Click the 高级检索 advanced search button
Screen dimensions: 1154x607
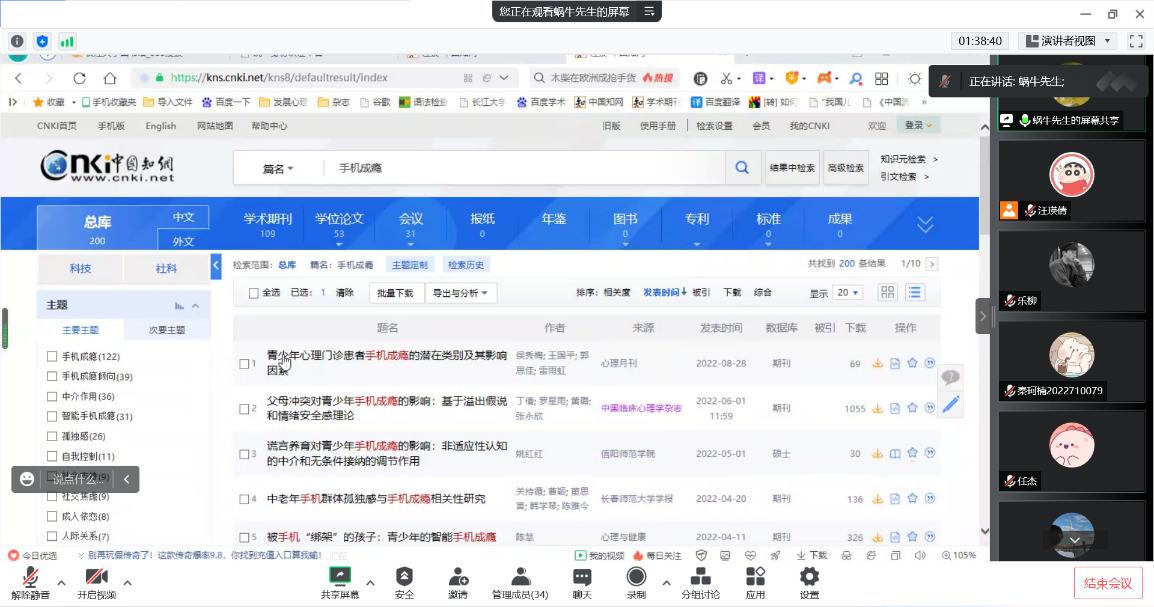coord(845,168)
